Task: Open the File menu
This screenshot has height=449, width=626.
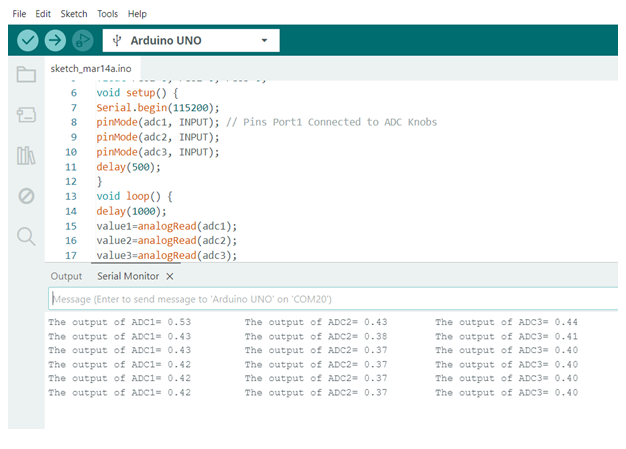Action: click(x=19, y=14)
